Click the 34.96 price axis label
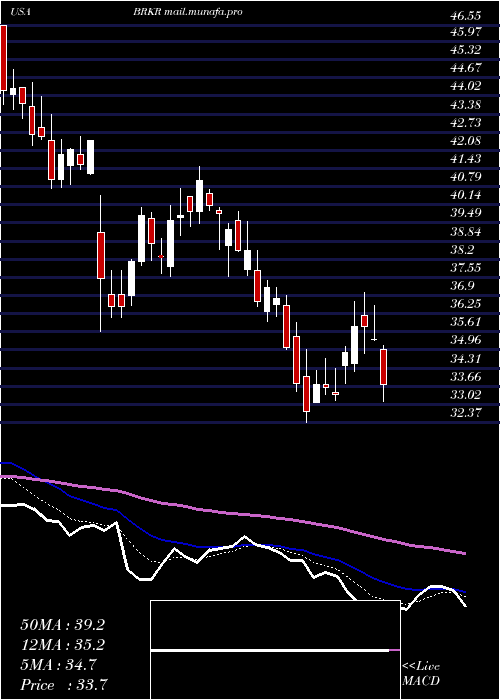This screenshot has height=700, width=500. coord(465,340)
